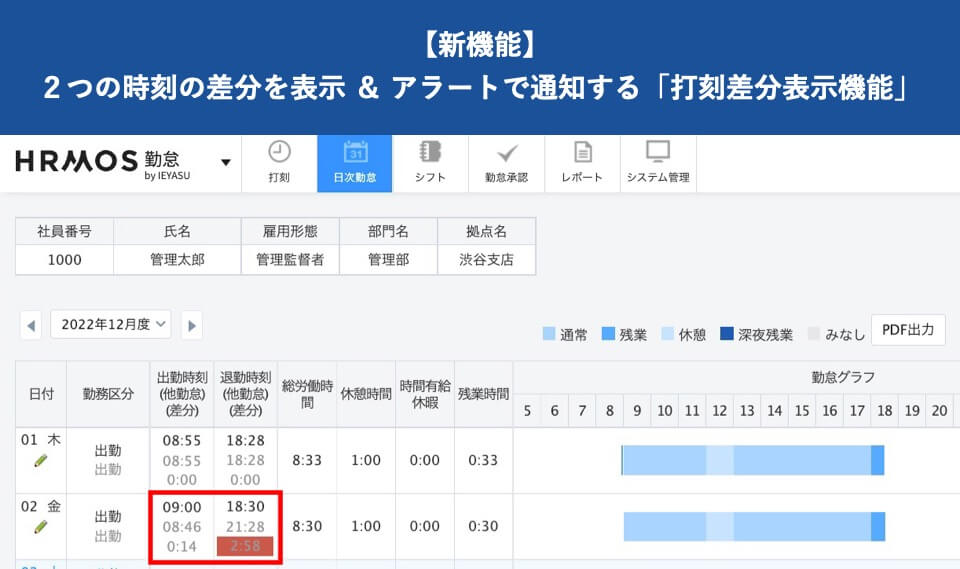Viewport: 960px width, 569px height.
Task: Click 09:00 clock-in time for 02 金
Action: (x=182, y=507)
